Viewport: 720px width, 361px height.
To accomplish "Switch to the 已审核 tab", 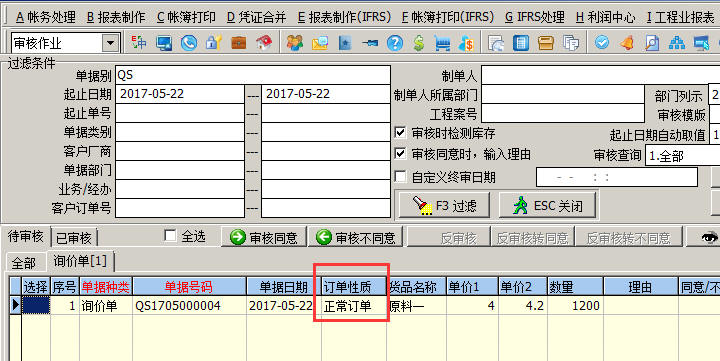I will pyautogui.click(x=73, y=238).
